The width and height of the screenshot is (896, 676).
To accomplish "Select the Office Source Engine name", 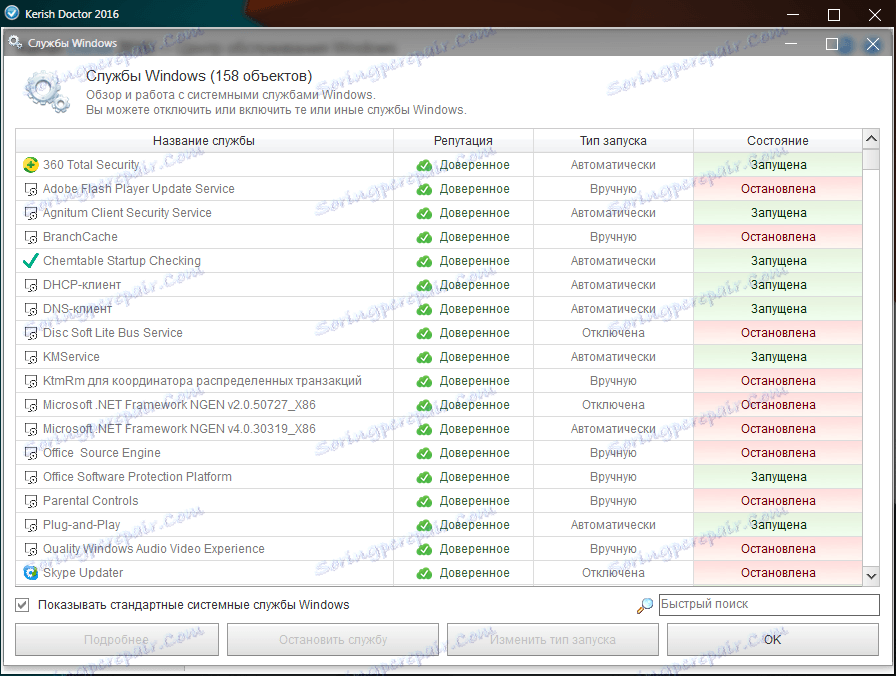I will coord(102,453).
